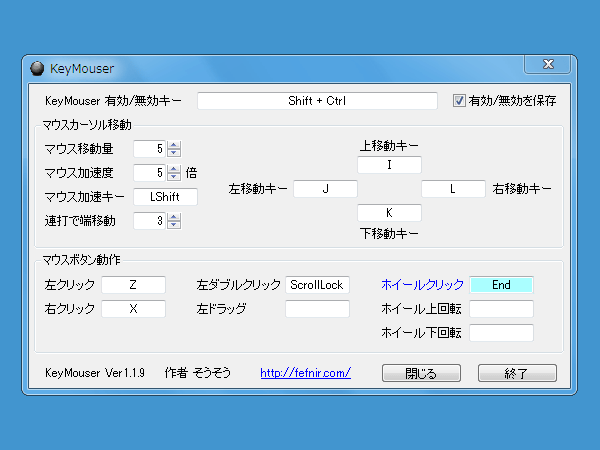The width and height of the screenshot is (600, 450).
Task: Click the マウス加速キー label
Action: (x=85, y=197)
